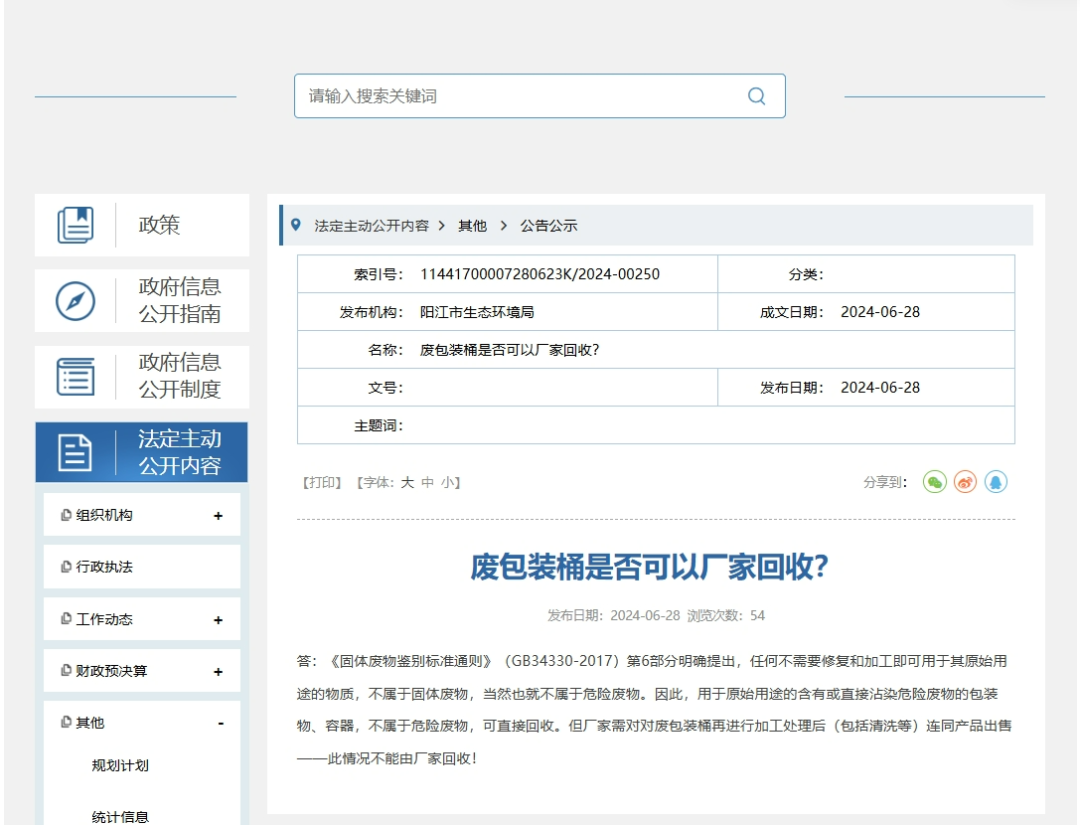Share the article via the WeChat icon
Image resolution: width=1080 pixels, height=825 pixels.
[934, 481]
